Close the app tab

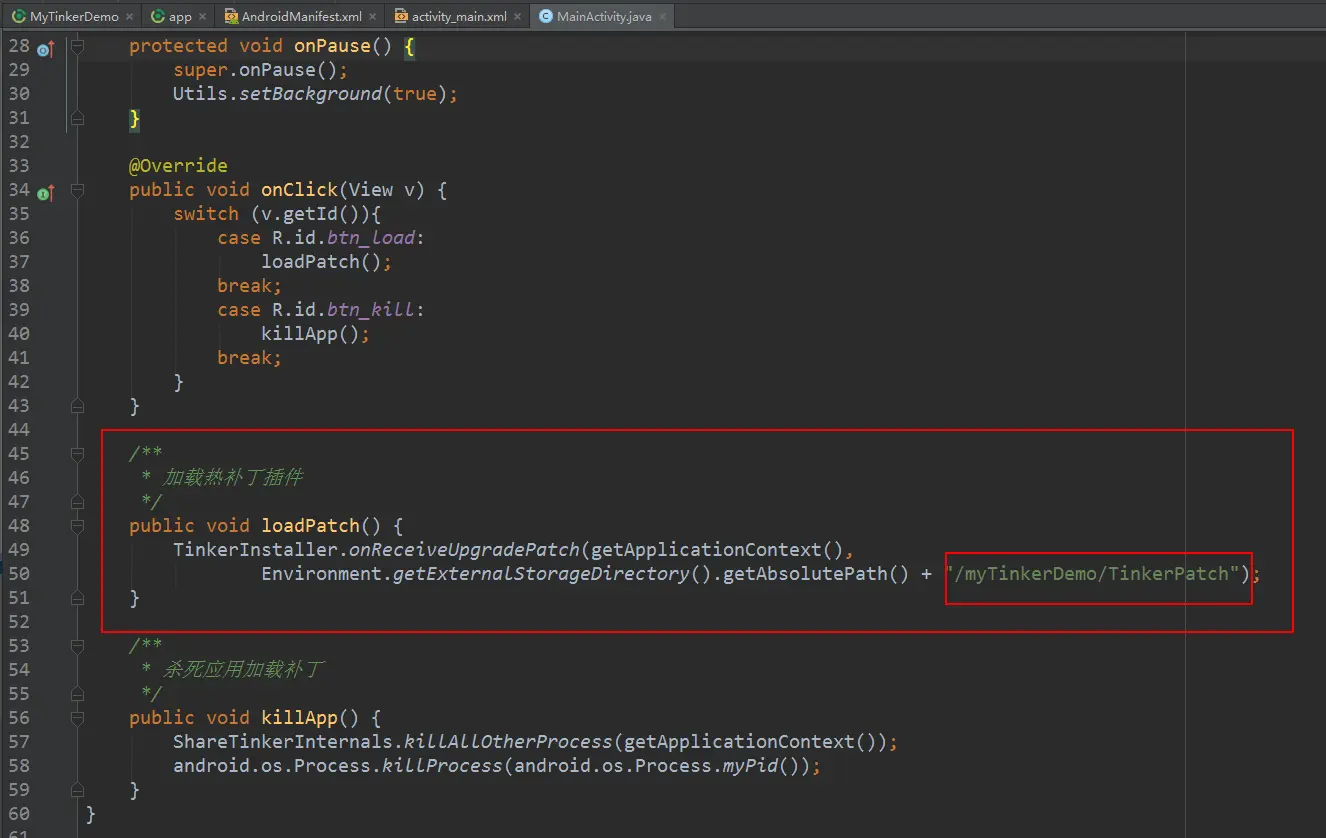[203, 17]
